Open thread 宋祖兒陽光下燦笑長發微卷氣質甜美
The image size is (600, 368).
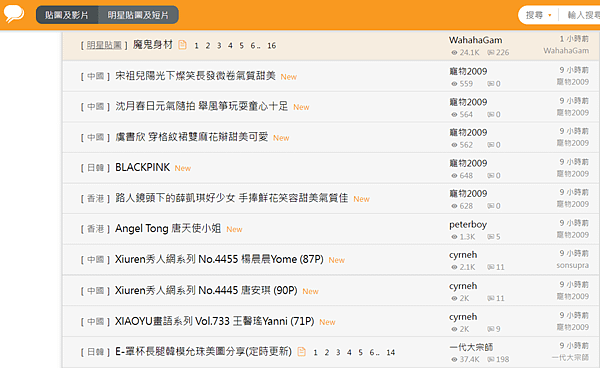(195, 76)
